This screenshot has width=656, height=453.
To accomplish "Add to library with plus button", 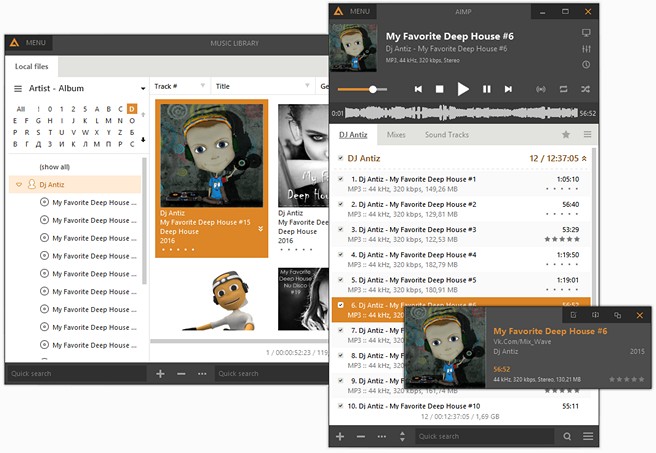I will pos(160,374).
